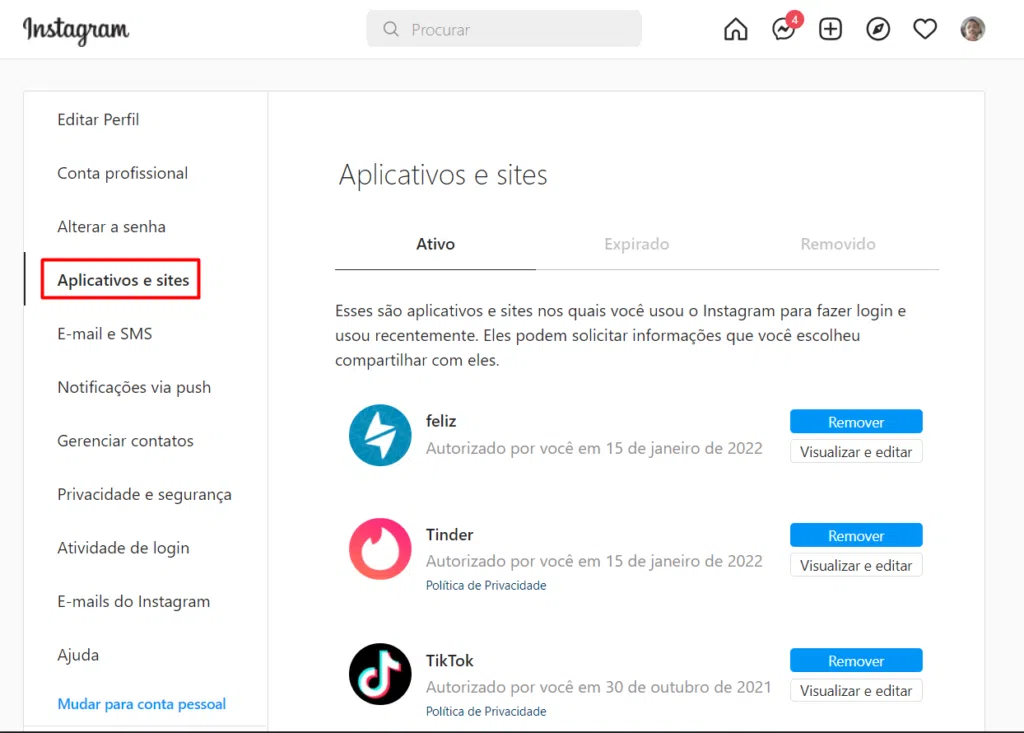Click Visualizar e editar for feliz

(x=855, y=451)
